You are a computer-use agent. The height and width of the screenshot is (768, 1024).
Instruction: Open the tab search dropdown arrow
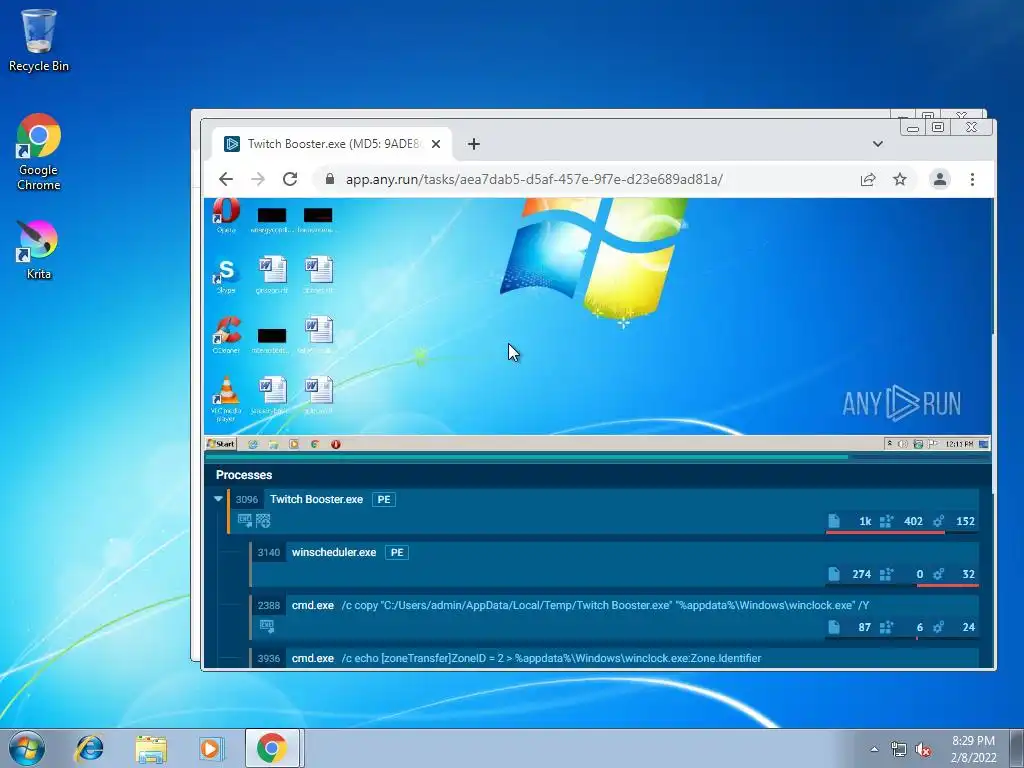point(878,144)
